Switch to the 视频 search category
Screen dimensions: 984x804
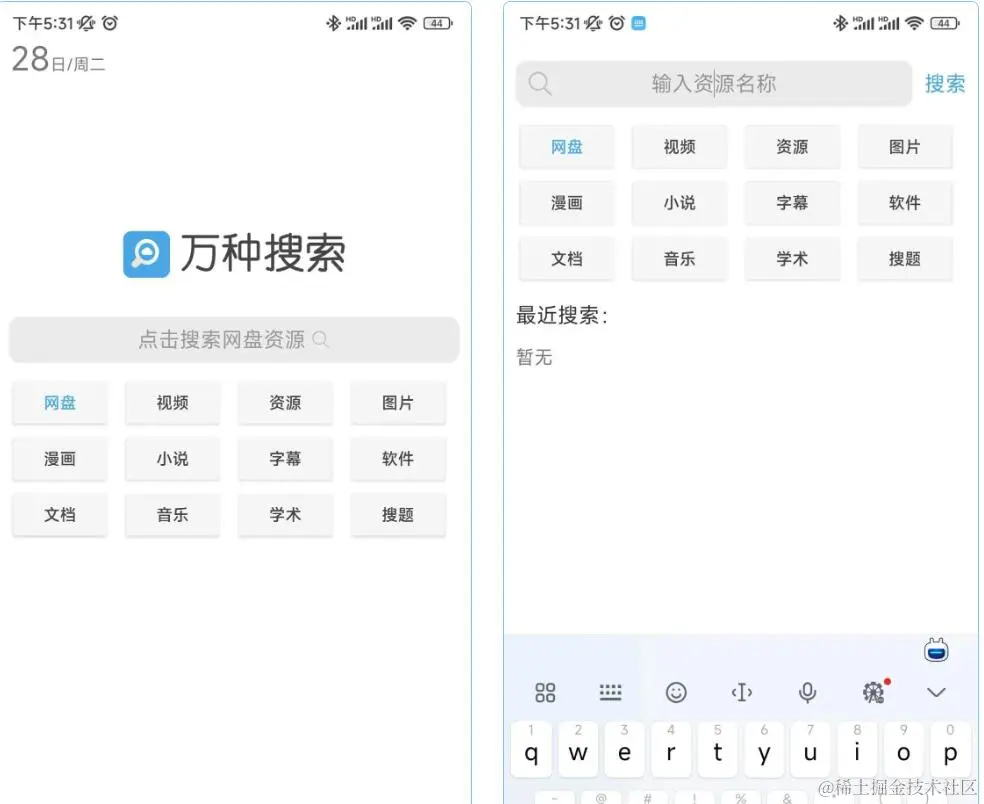pos(679,146)
